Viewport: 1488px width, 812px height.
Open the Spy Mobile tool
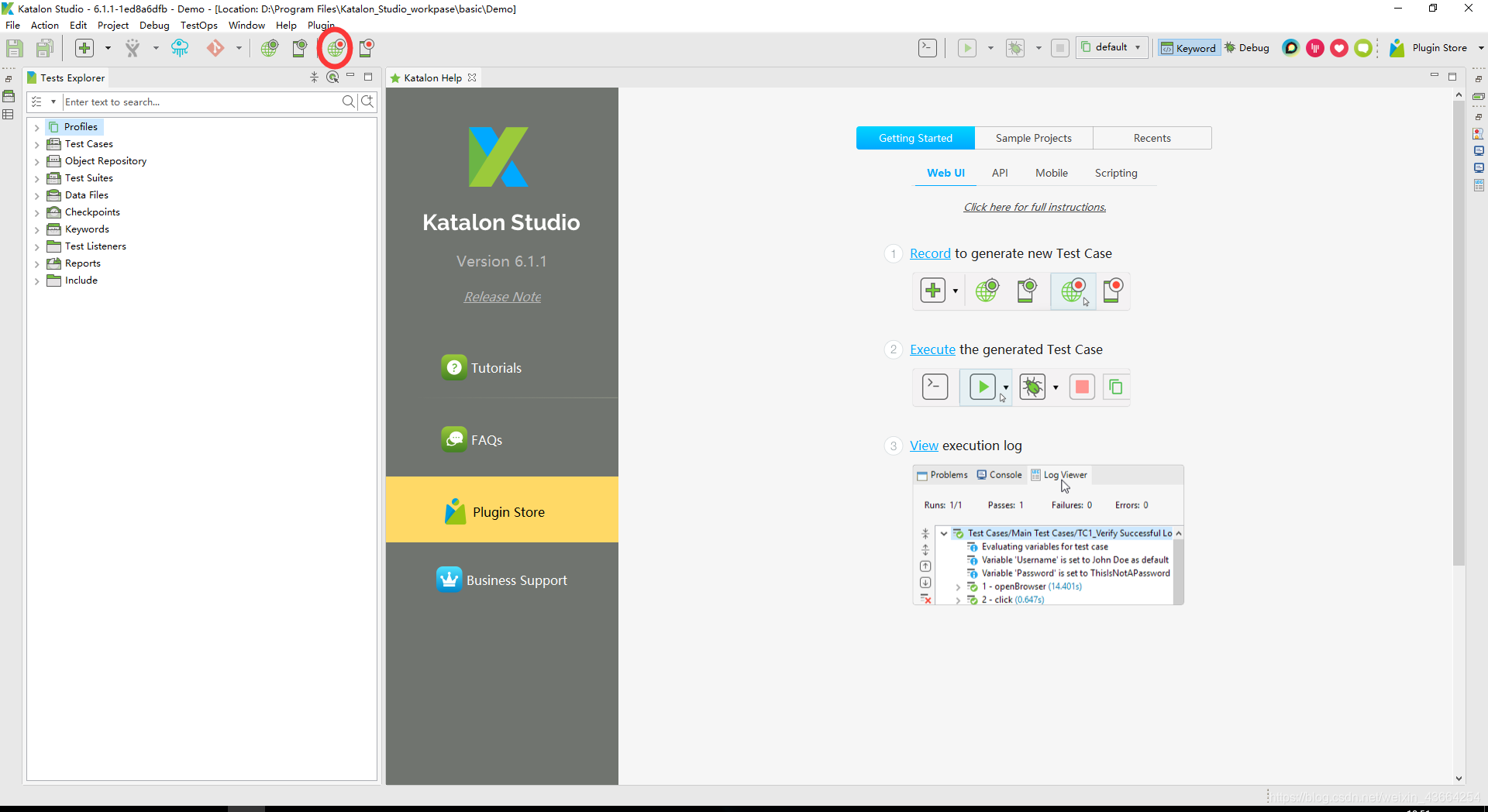coord(300,48)
